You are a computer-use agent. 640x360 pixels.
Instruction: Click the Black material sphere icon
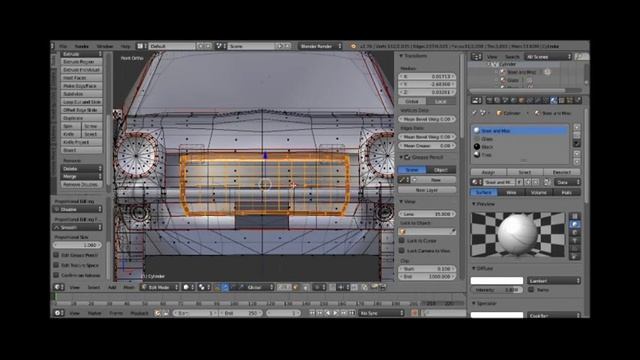(x=477, y=147)
